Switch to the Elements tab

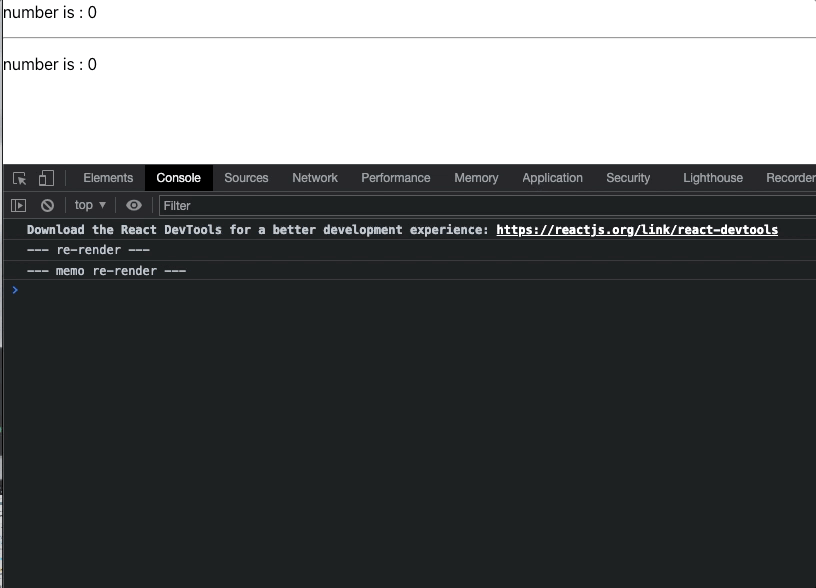click(x=108, y=178)
